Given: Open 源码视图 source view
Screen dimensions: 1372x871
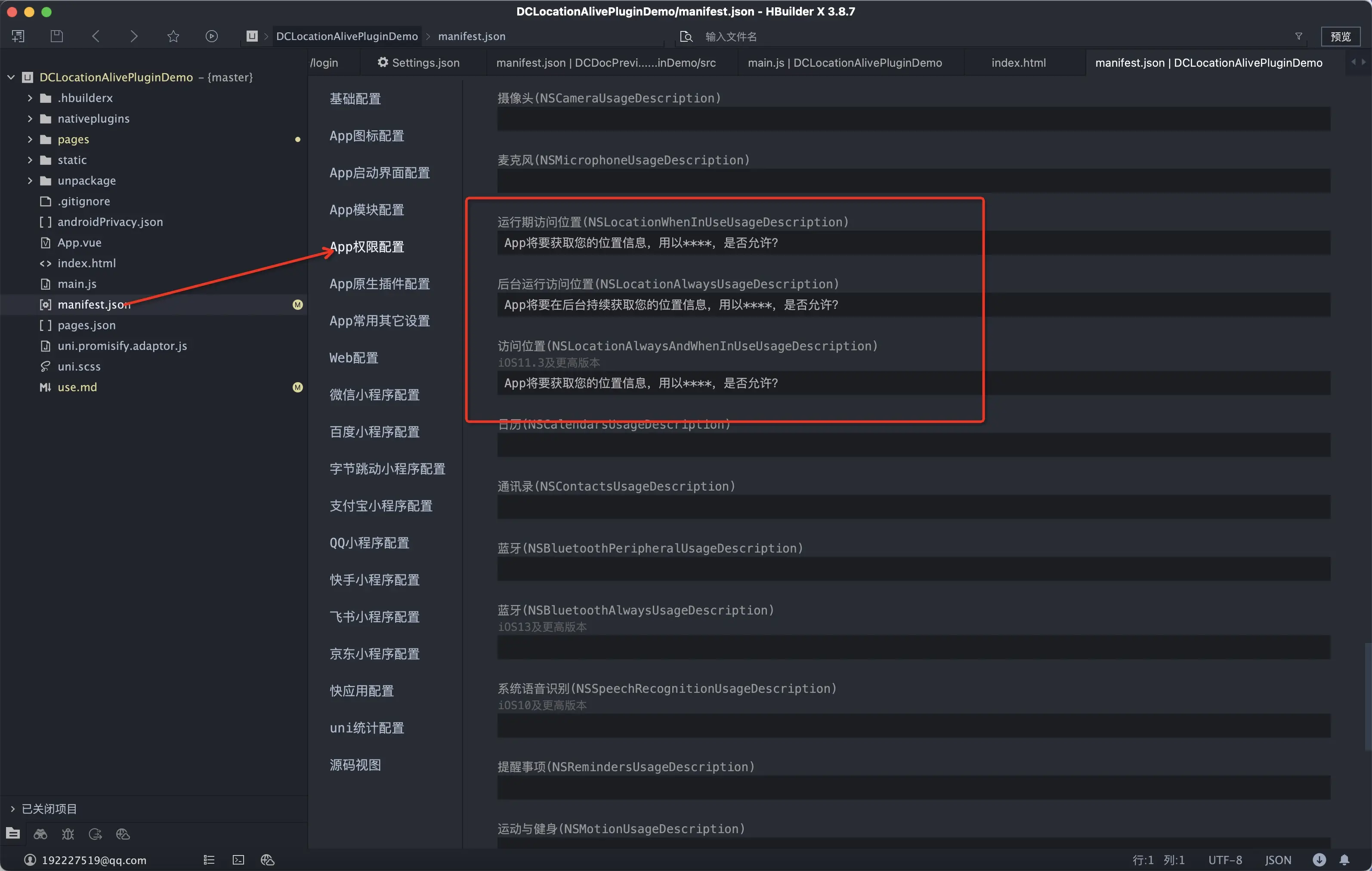Looking at the screenshot, I should click(355, 764).
